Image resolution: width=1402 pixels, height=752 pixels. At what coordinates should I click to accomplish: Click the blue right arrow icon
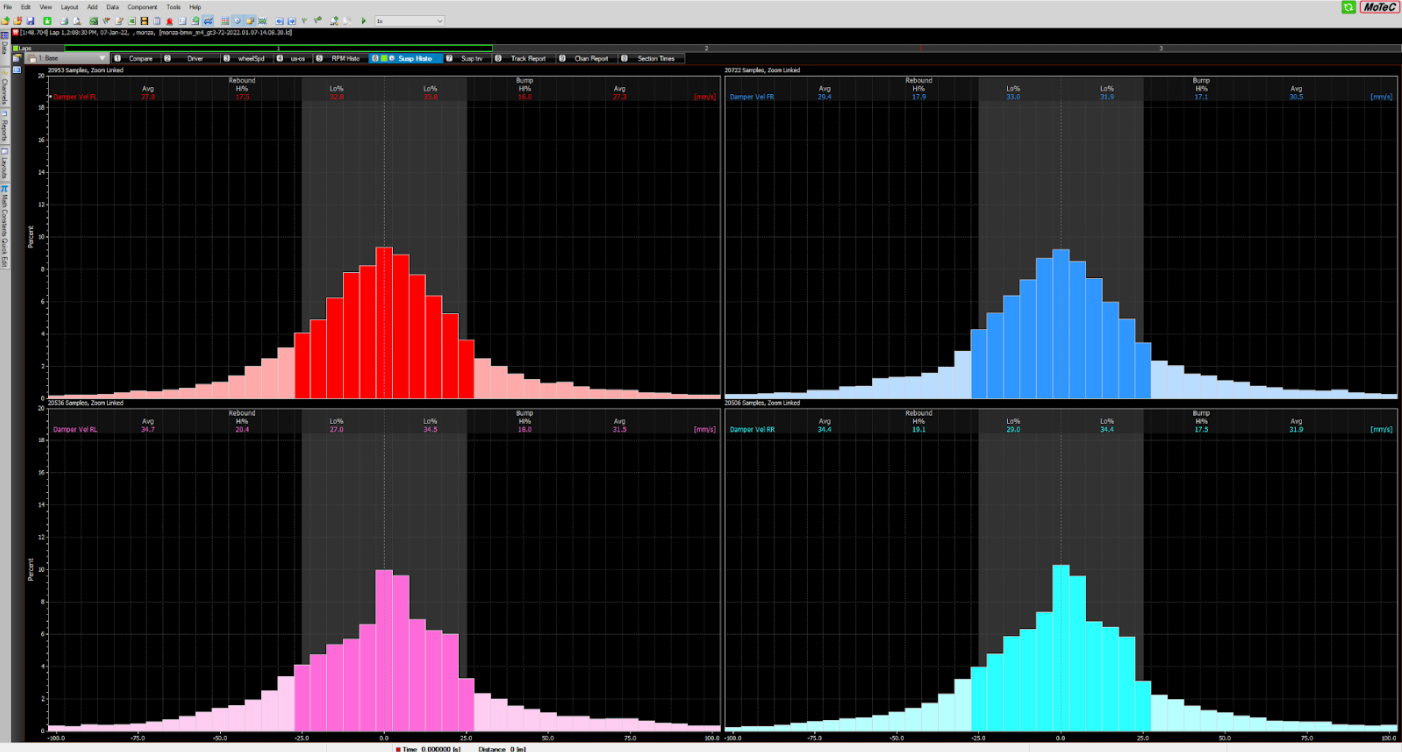[292, 21]
